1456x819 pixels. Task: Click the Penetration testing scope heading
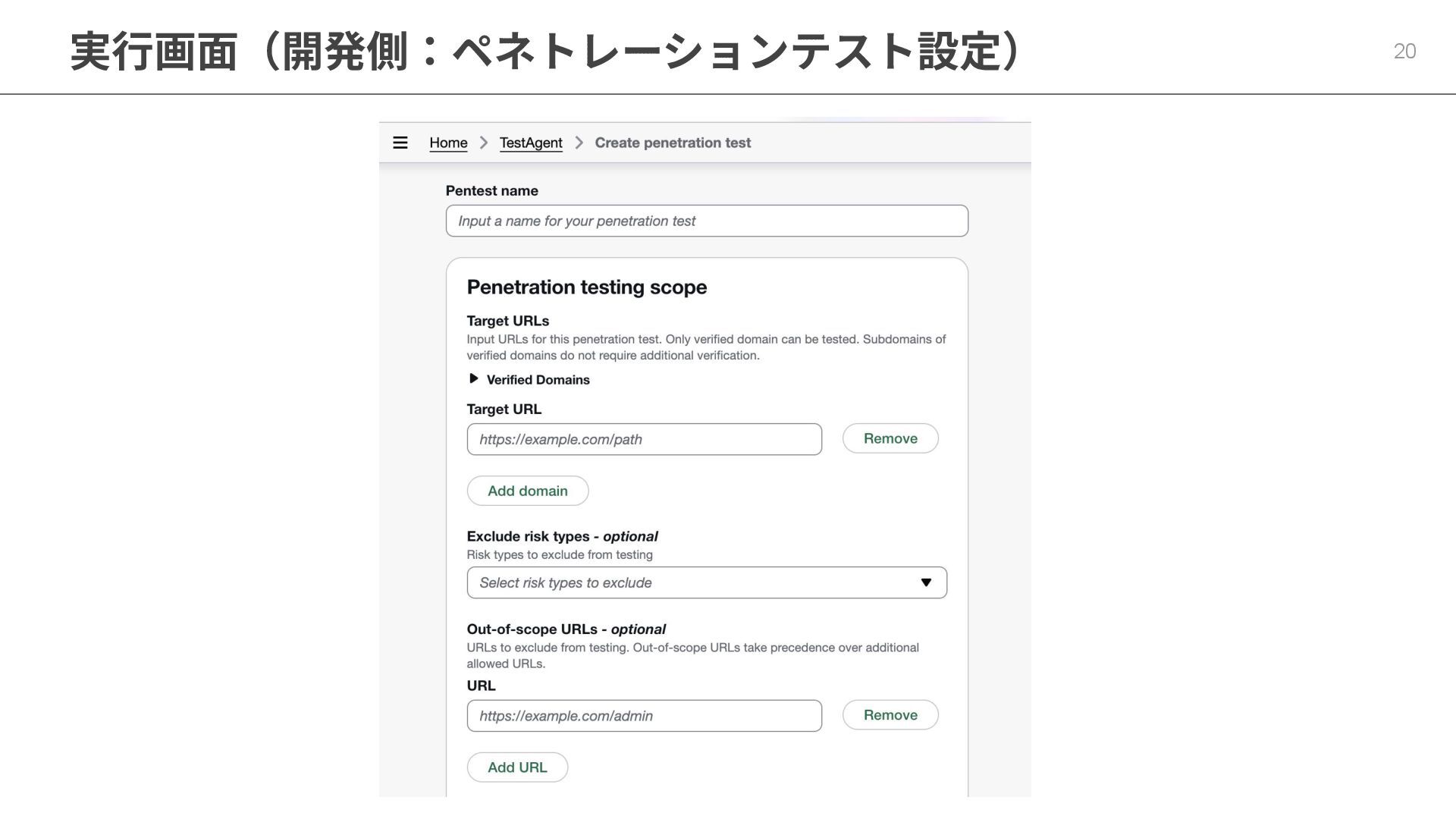[586, 287]
